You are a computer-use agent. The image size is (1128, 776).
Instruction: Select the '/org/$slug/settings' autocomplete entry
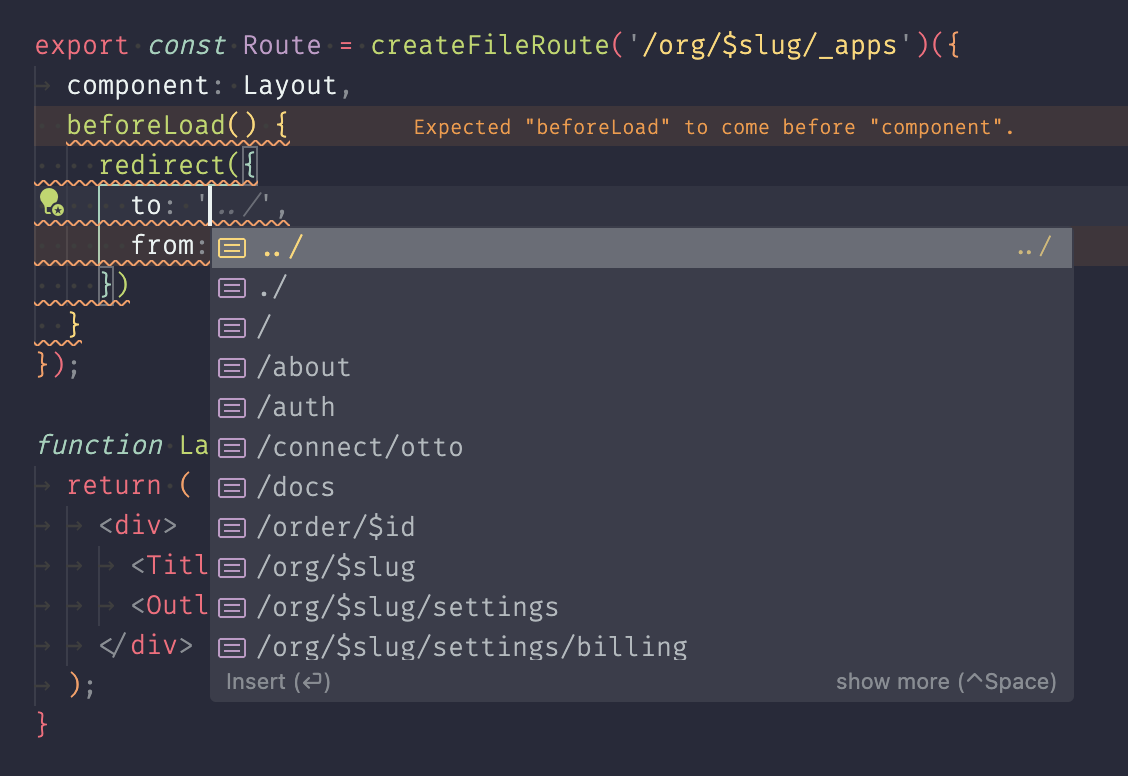[x=407, y=607]
